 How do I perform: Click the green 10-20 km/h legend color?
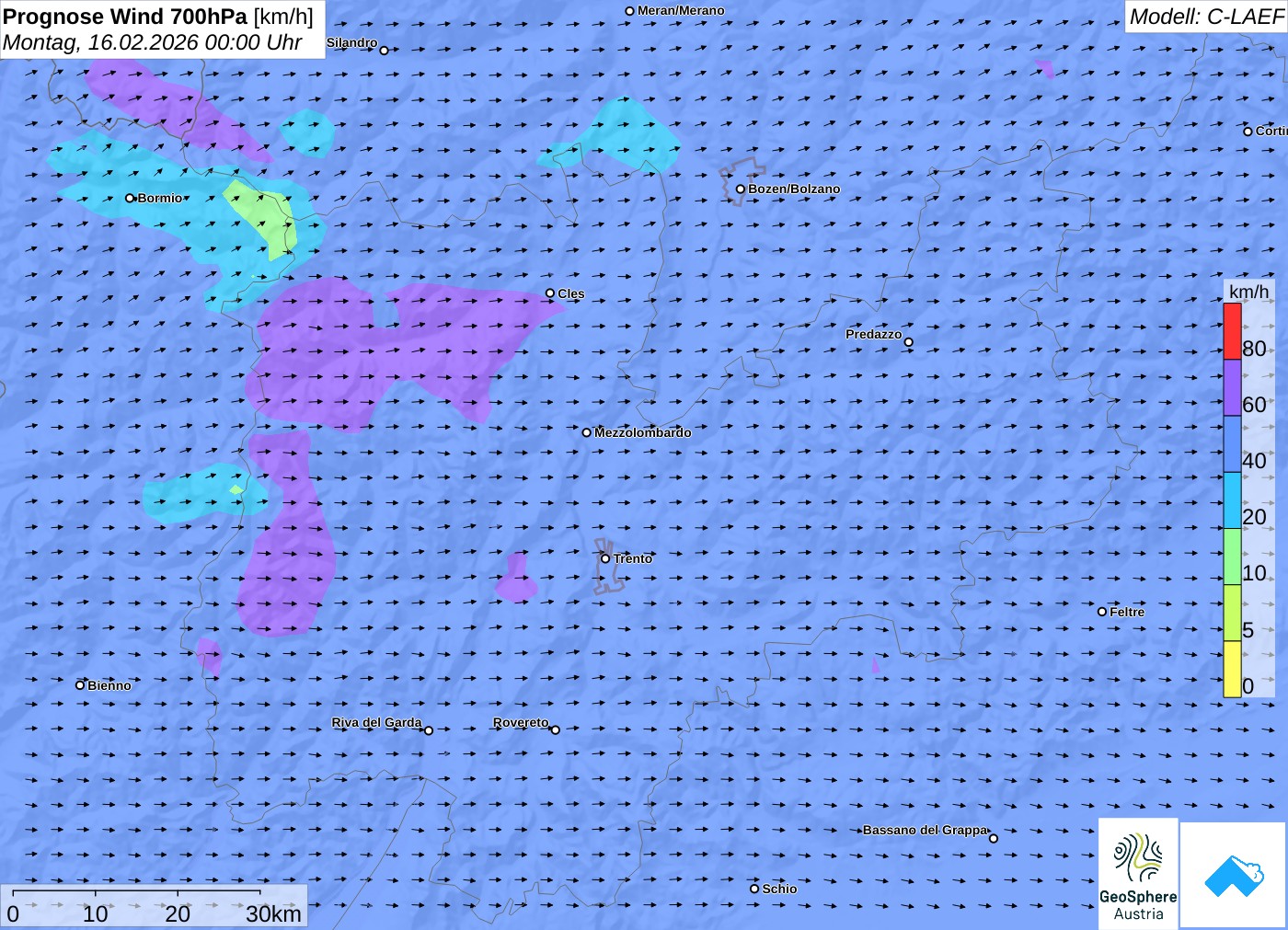[x=1232, y=557]
